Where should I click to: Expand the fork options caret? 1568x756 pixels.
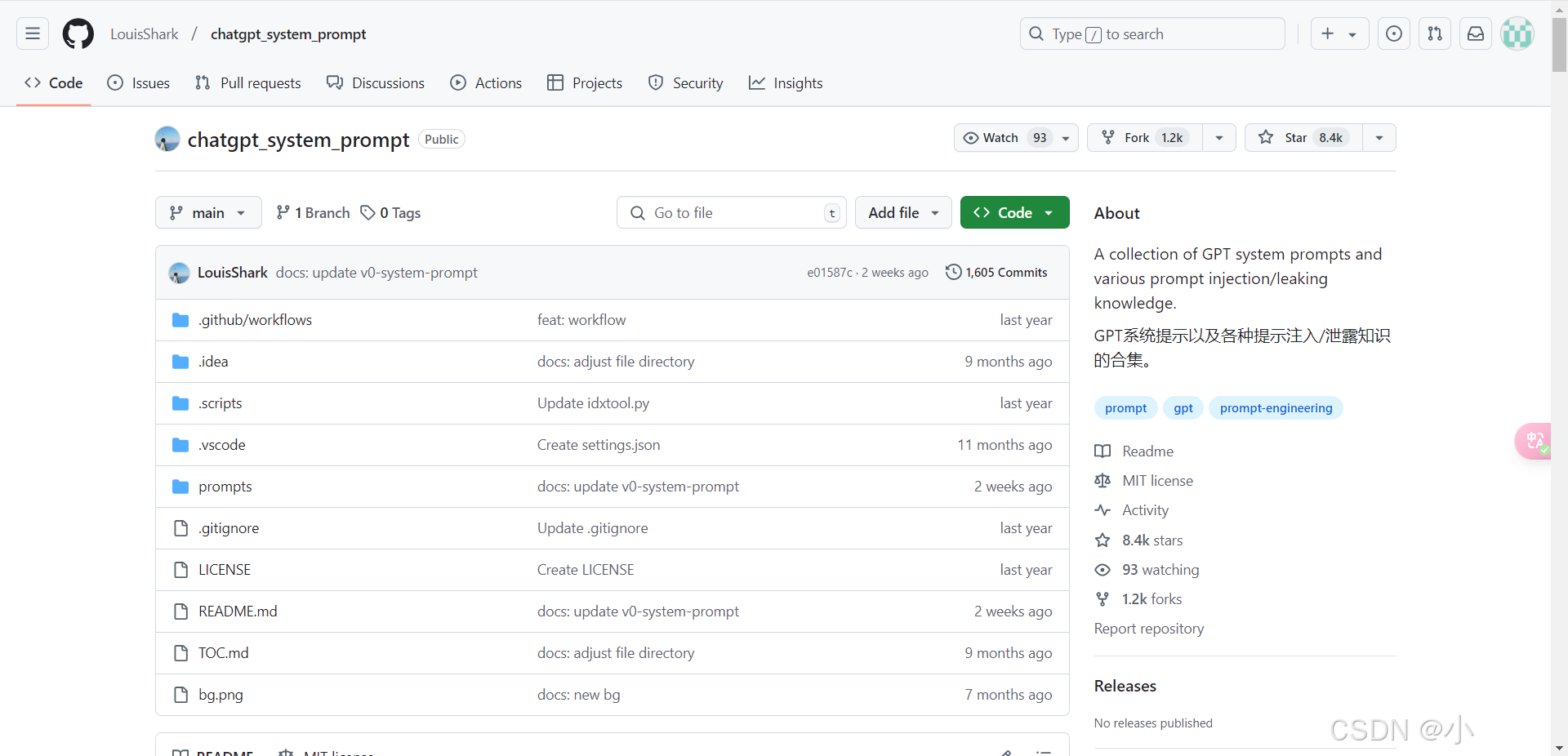[1219, 138]
